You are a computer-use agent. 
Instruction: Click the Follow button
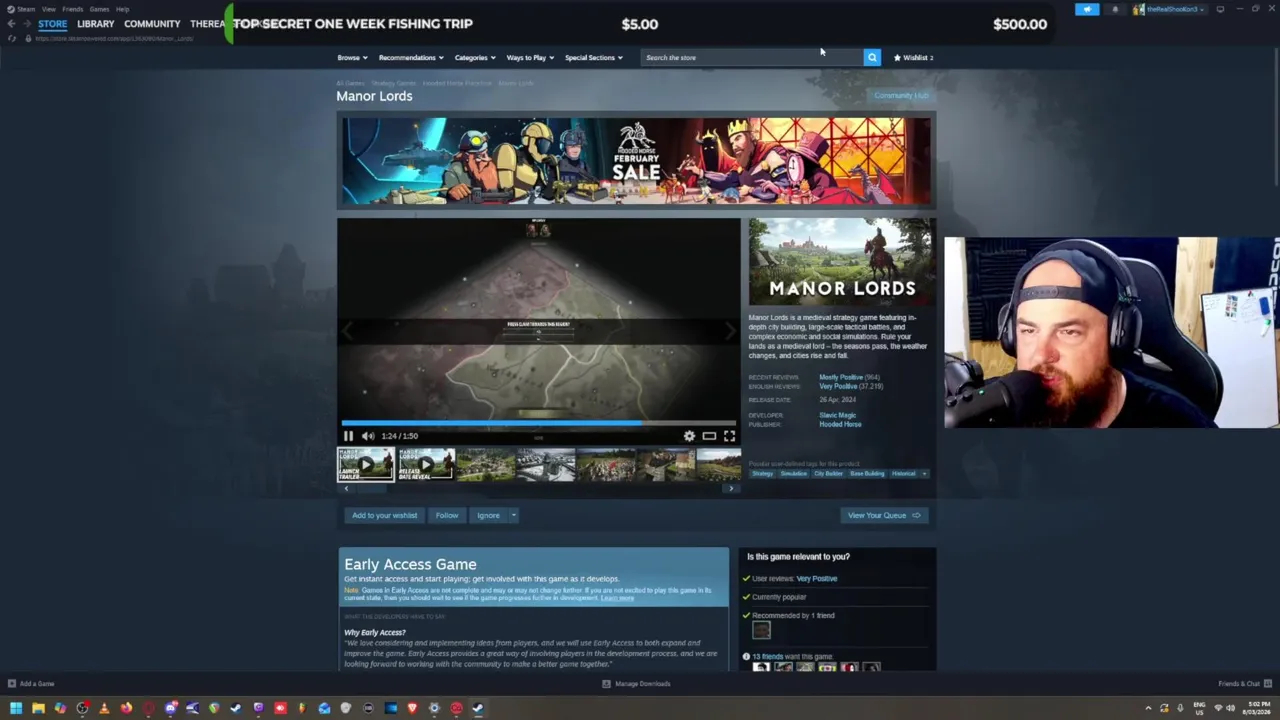pos(447,515)
